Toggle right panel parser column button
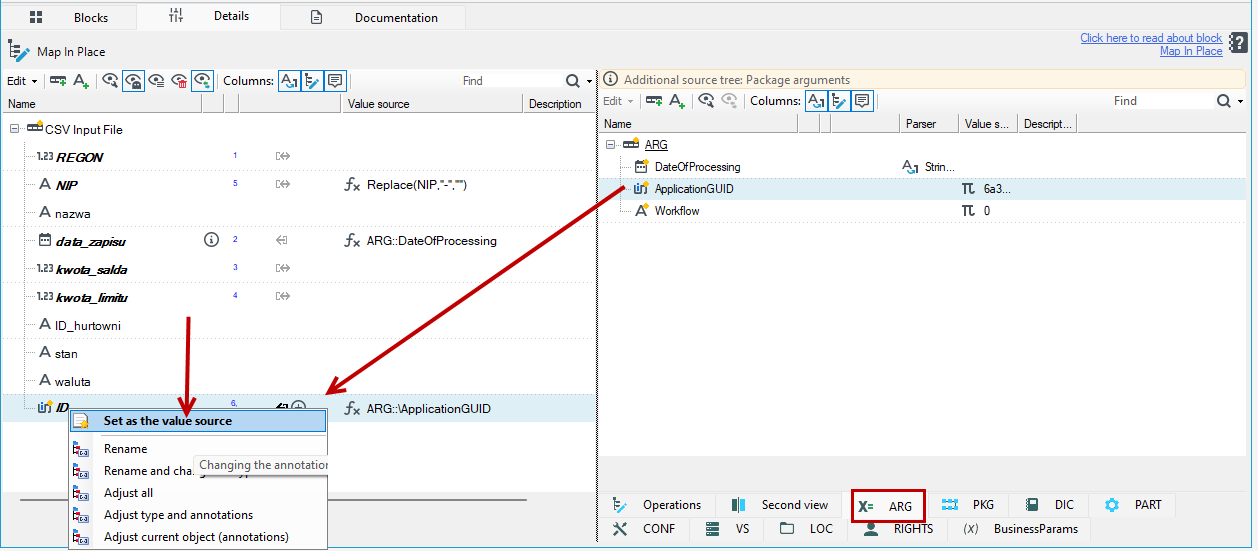Viewport: 1258px width, 556px height. tap(816, 101)
